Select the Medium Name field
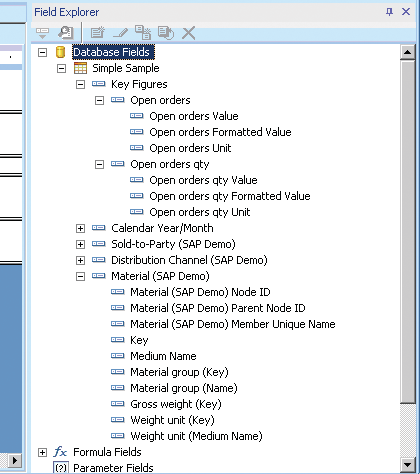Screen dimensions: 420x474 coord(163,356)
